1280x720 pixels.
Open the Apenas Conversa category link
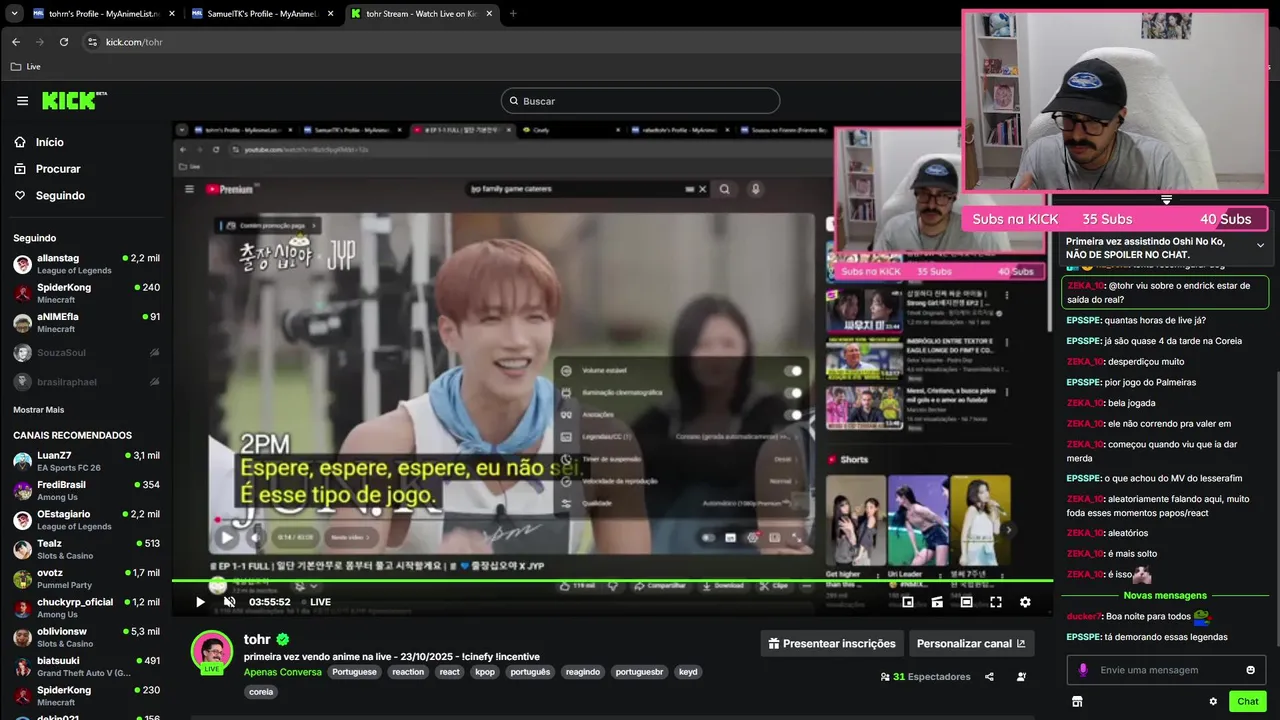[283, 672]
